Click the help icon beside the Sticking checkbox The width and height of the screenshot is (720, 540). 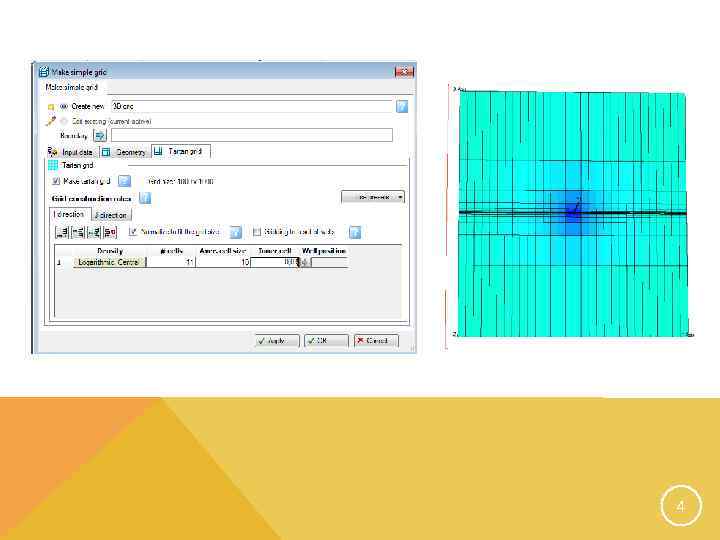click(355, 232)
